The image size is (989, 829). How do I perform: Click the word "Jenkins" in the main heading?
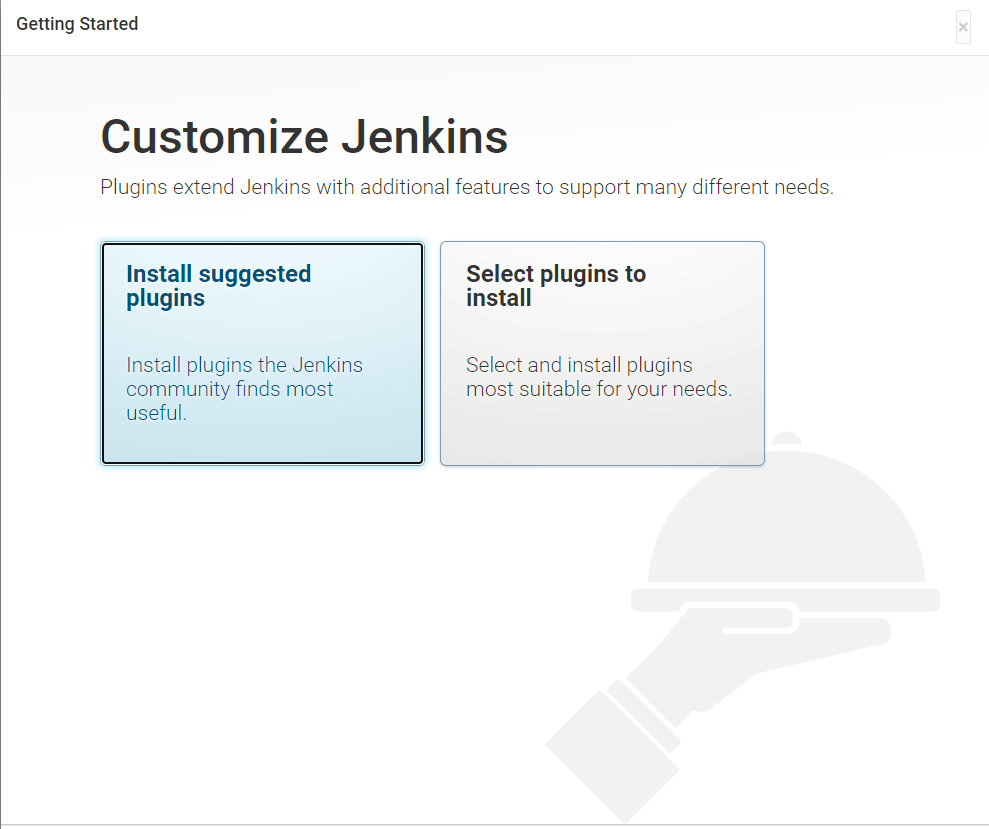tap(424, 137)
